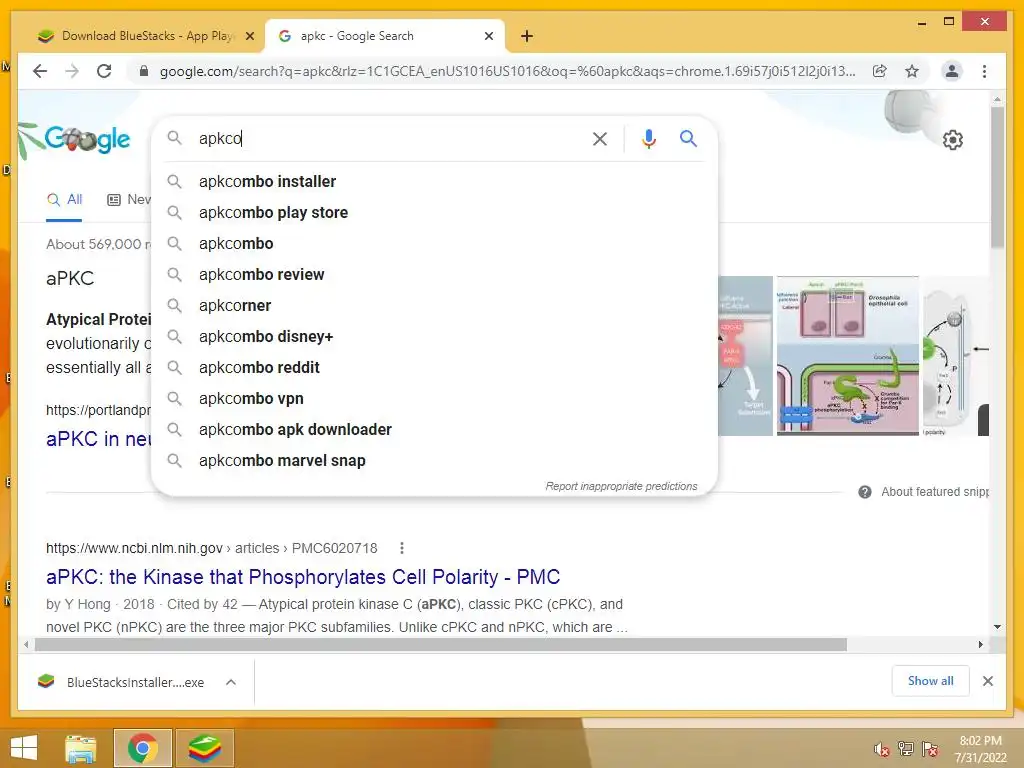Click the muted volume tray icon

[882, 749]
